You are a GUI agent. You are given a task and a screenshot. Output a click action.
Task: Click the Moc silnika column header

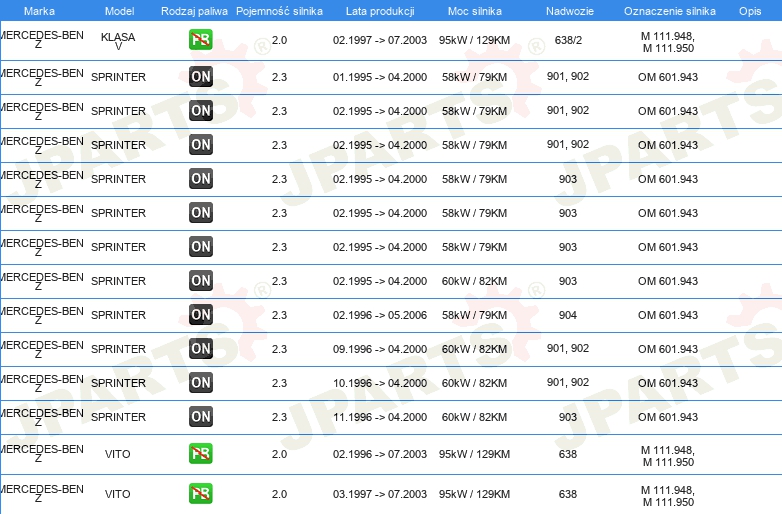coord(475,11)
